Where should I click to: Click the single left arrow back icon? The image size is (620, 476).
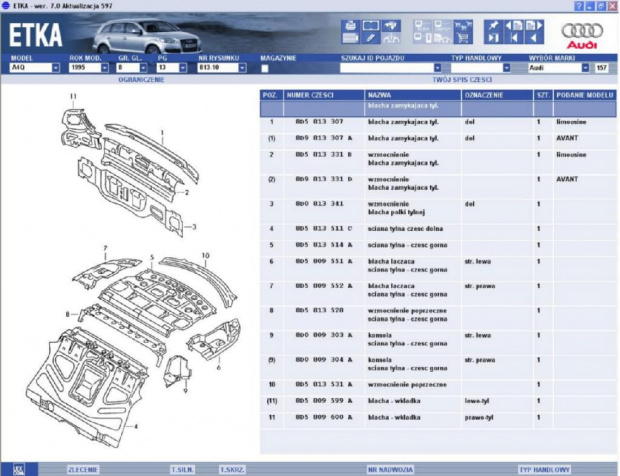pyautogui.click(x=534, y=38)
